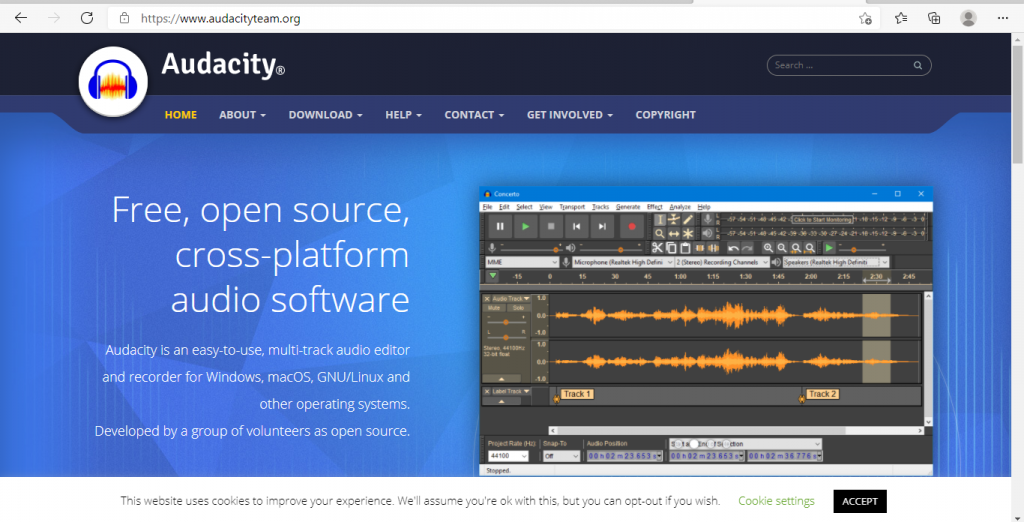Image resolution: width=1024 pixels, height=522 pixels.
Task: Open browser profile avatar
Action: tap(968, 18)
